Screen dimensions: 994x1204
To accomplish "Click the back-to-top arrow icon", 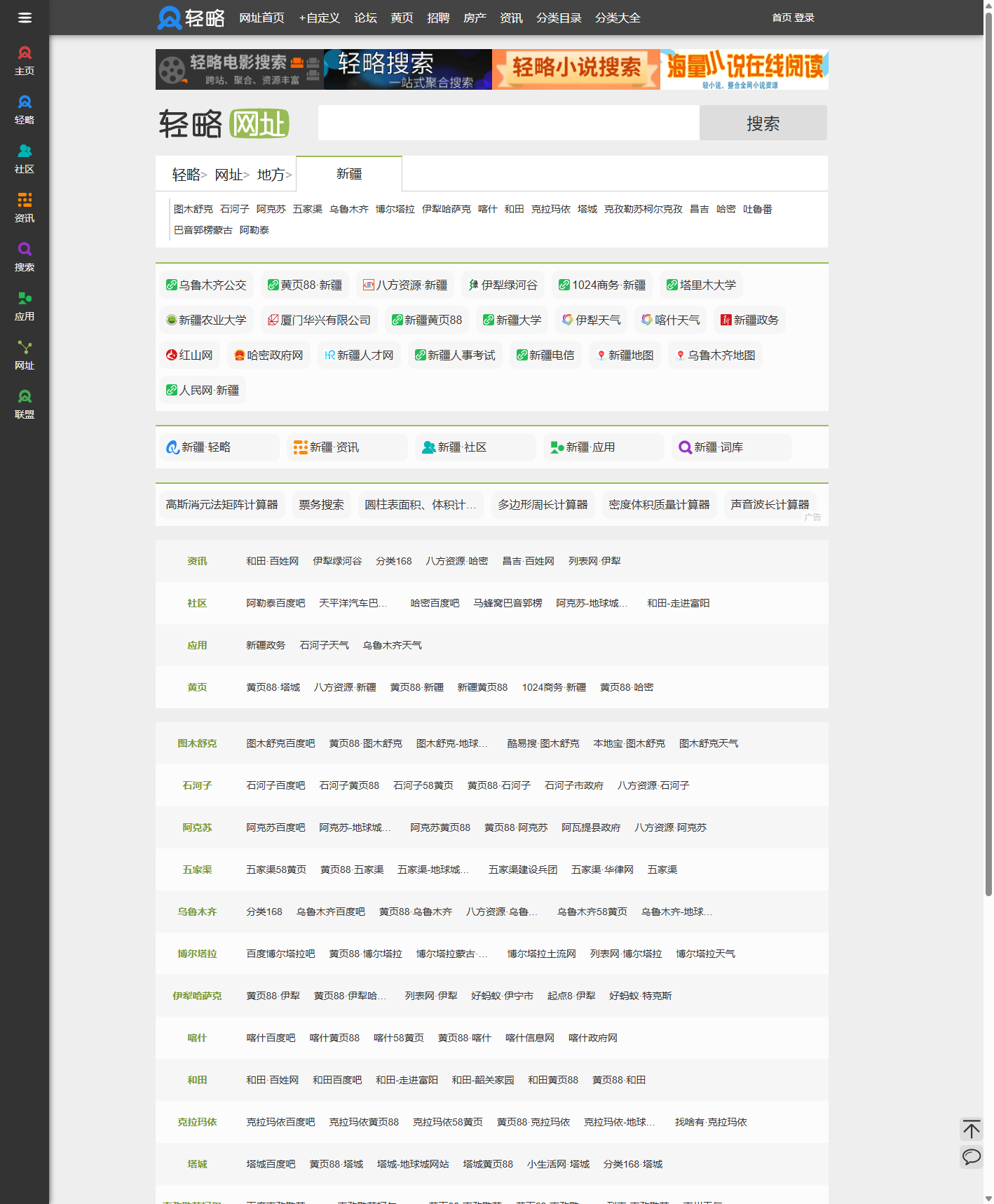I will click(x=971, y=1129).
